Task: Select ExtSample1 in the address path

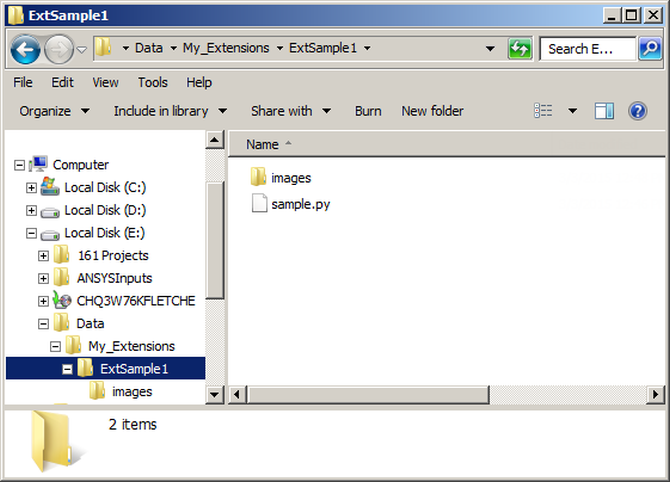Action: click(x=323, y=48)
